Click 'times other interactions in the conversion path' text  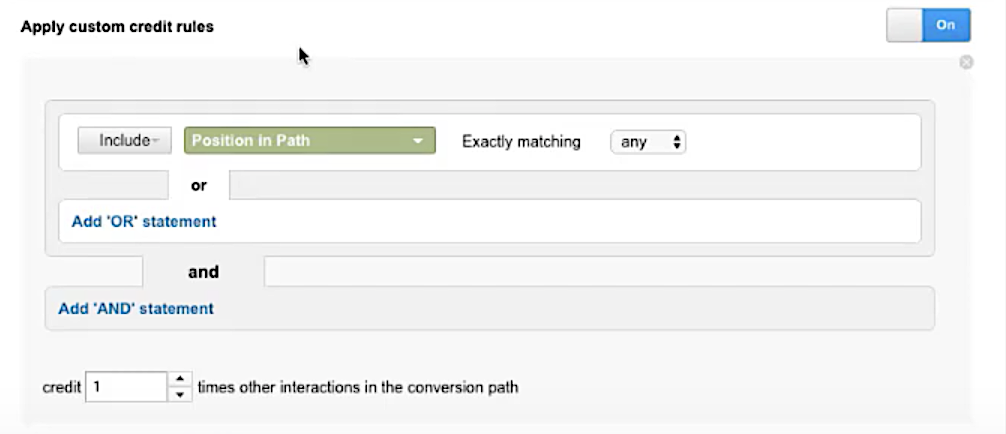358,388
